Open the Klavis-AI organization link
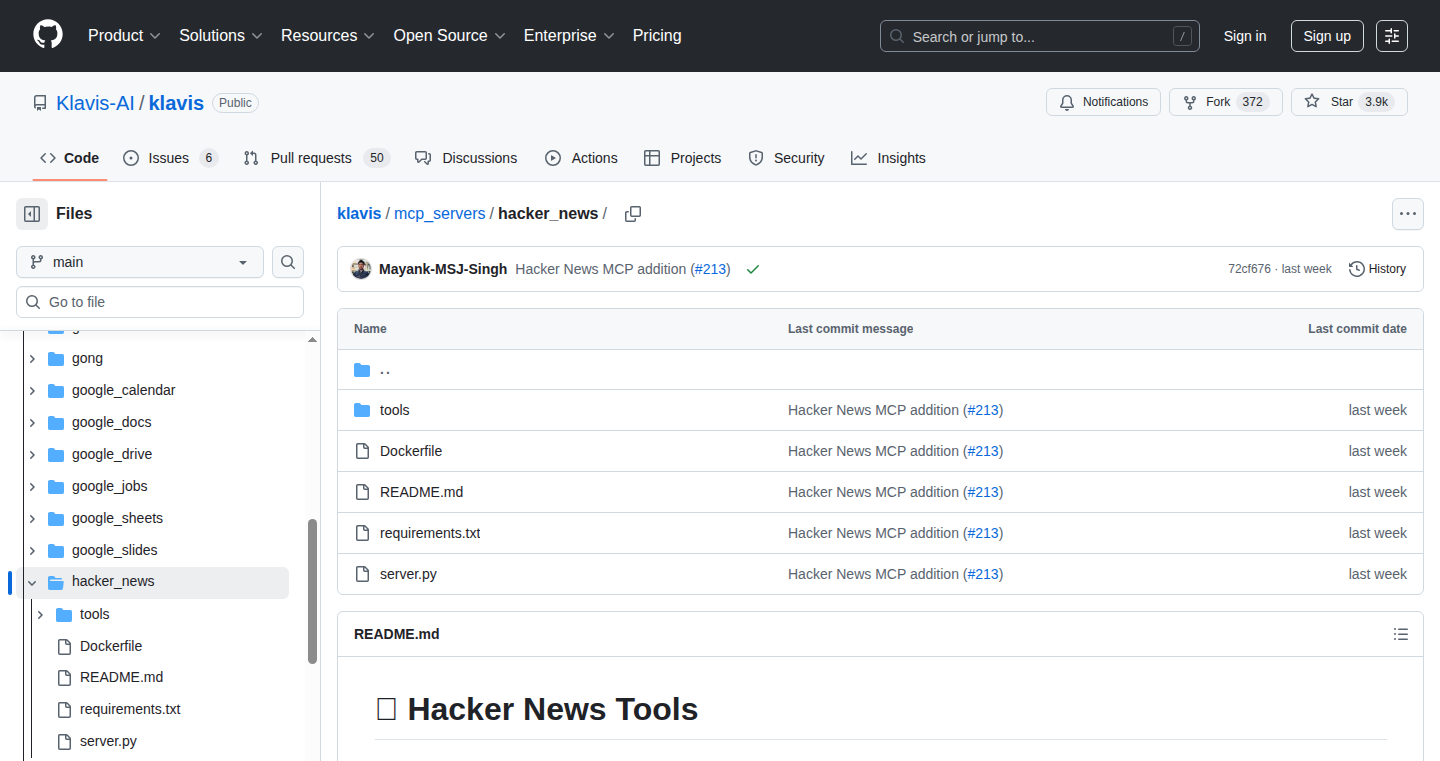The height and width of the screenshot is (761, 1440). tap(95, 103)
